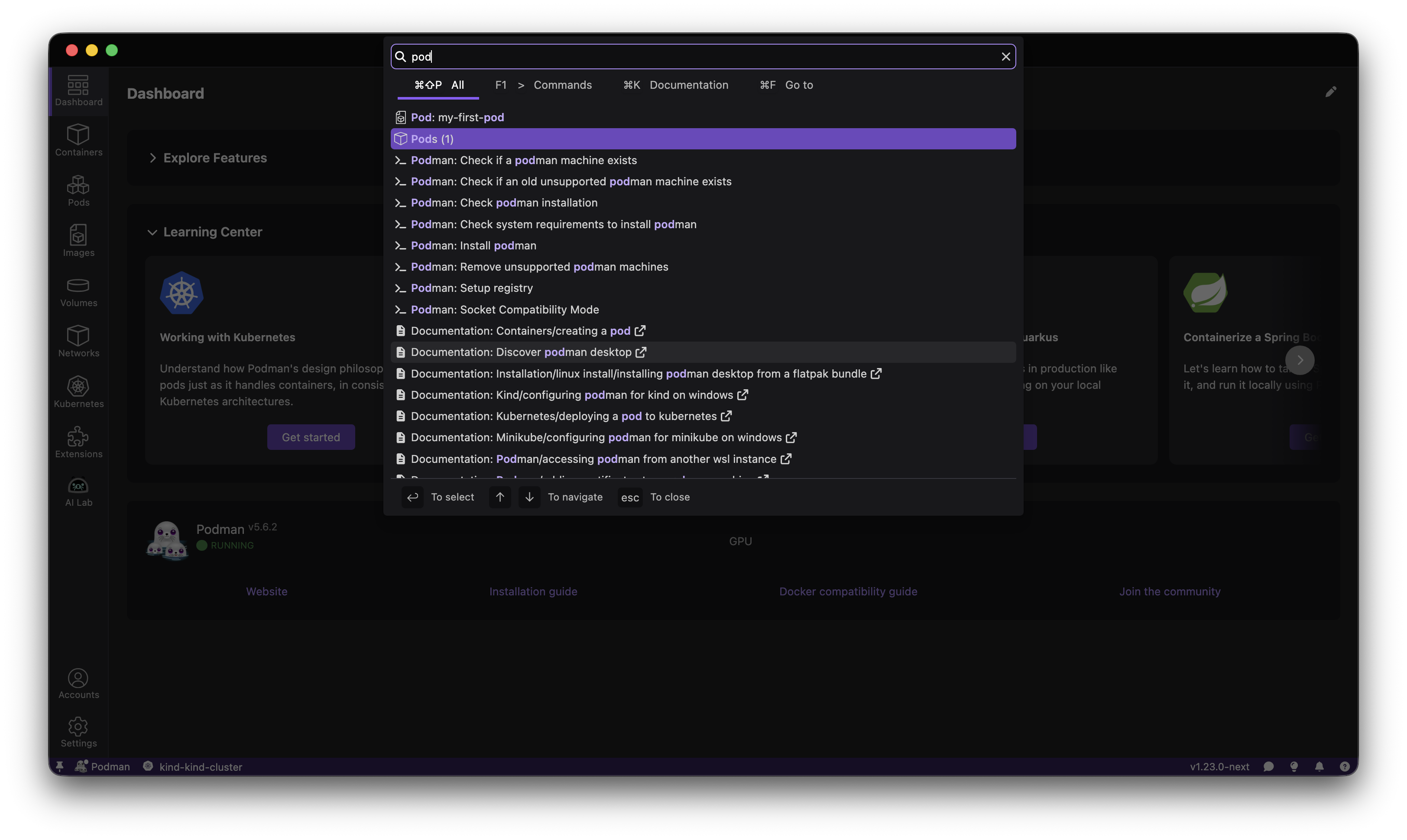Open notifications bell in status bar
1407x840 pixels.
[x=1319, y=766]
